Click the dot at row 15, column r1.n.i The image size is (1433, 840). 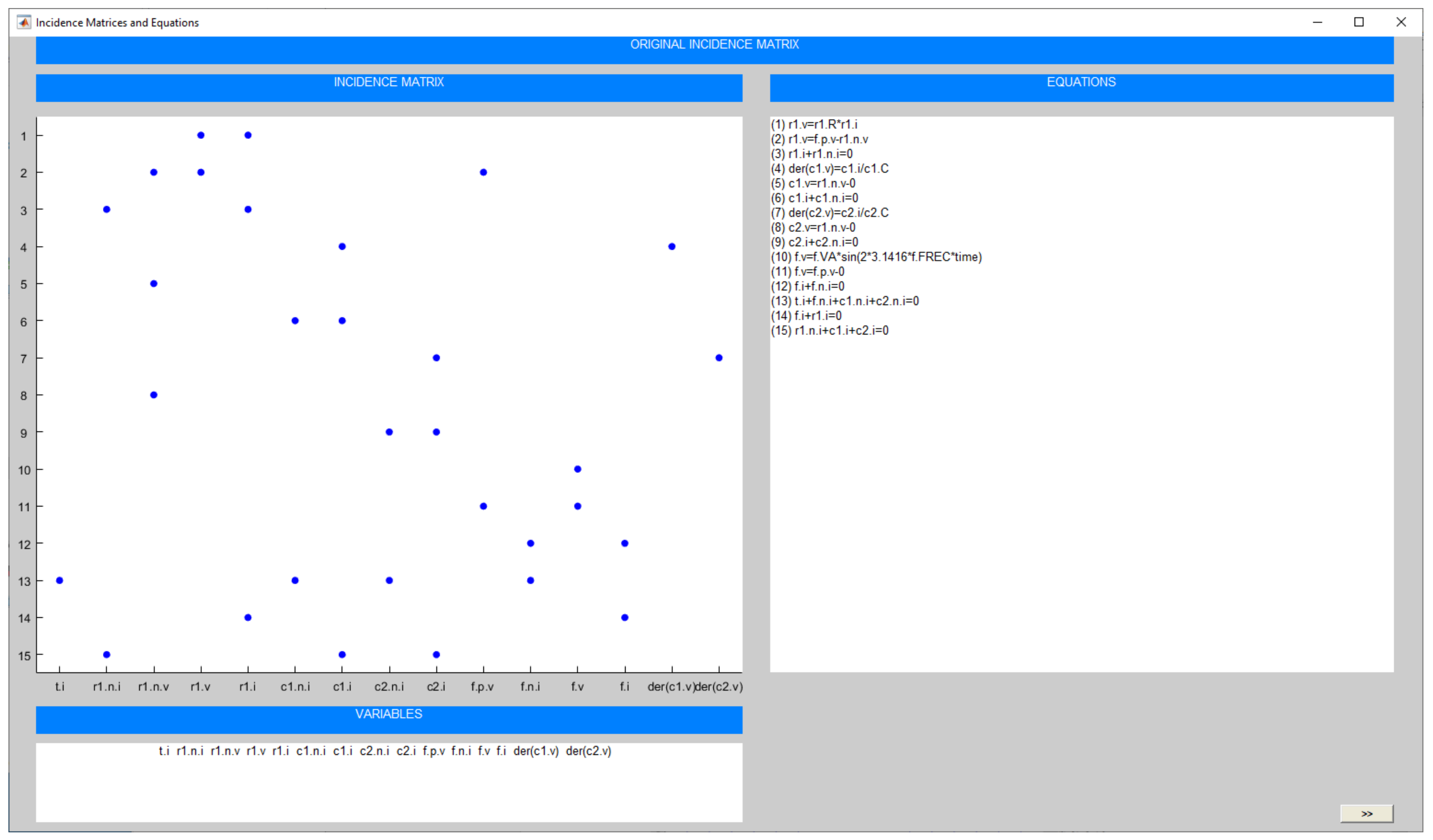(107, 655)
